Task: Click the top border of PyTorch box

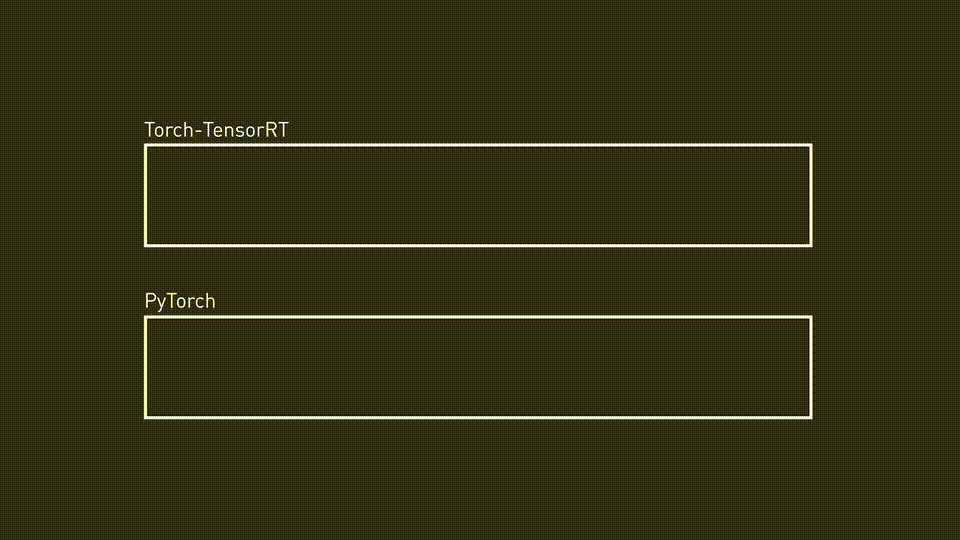Action: point(478,318)
